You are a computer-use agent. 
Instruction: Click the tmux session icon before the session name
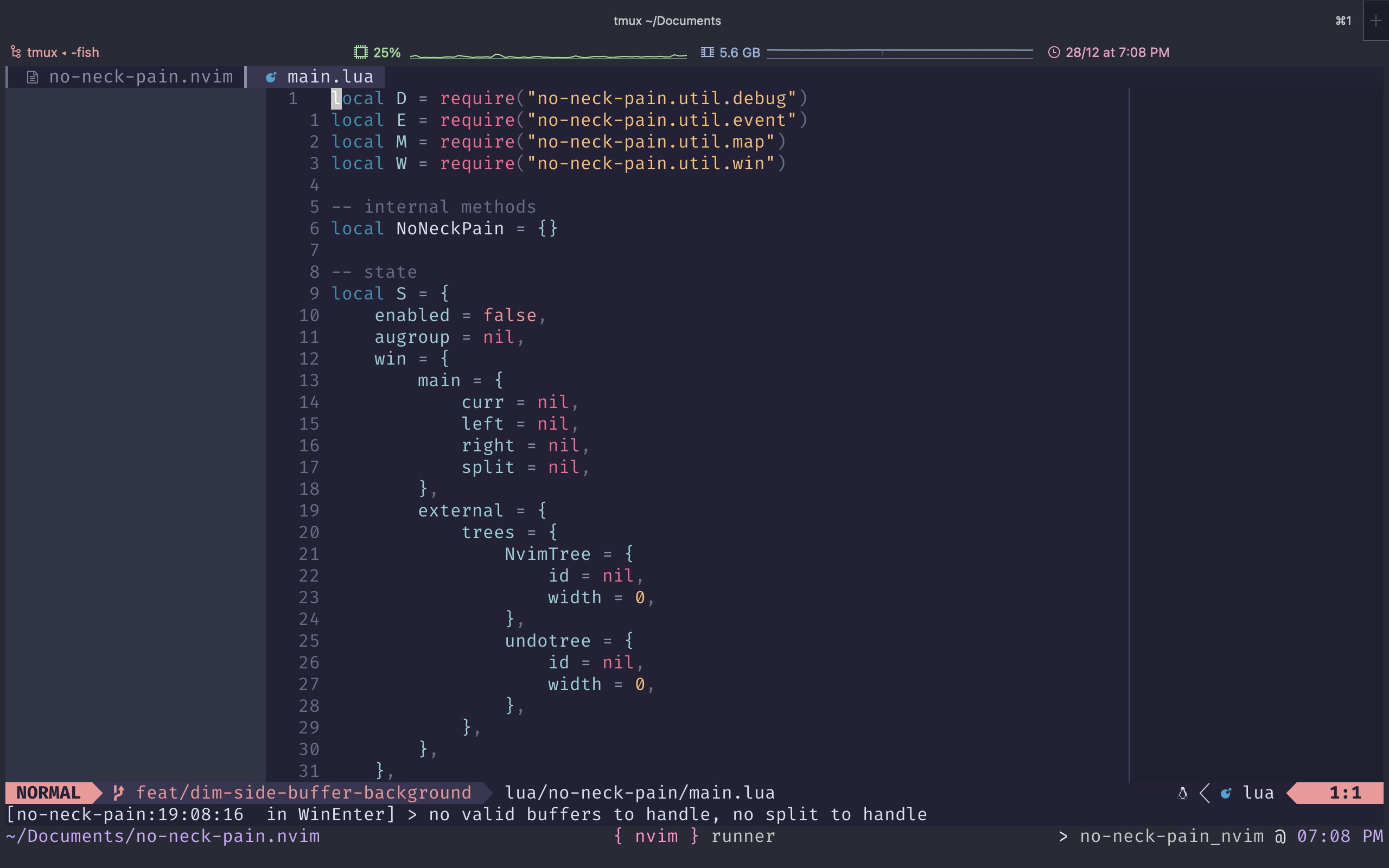tap(16, 52)
